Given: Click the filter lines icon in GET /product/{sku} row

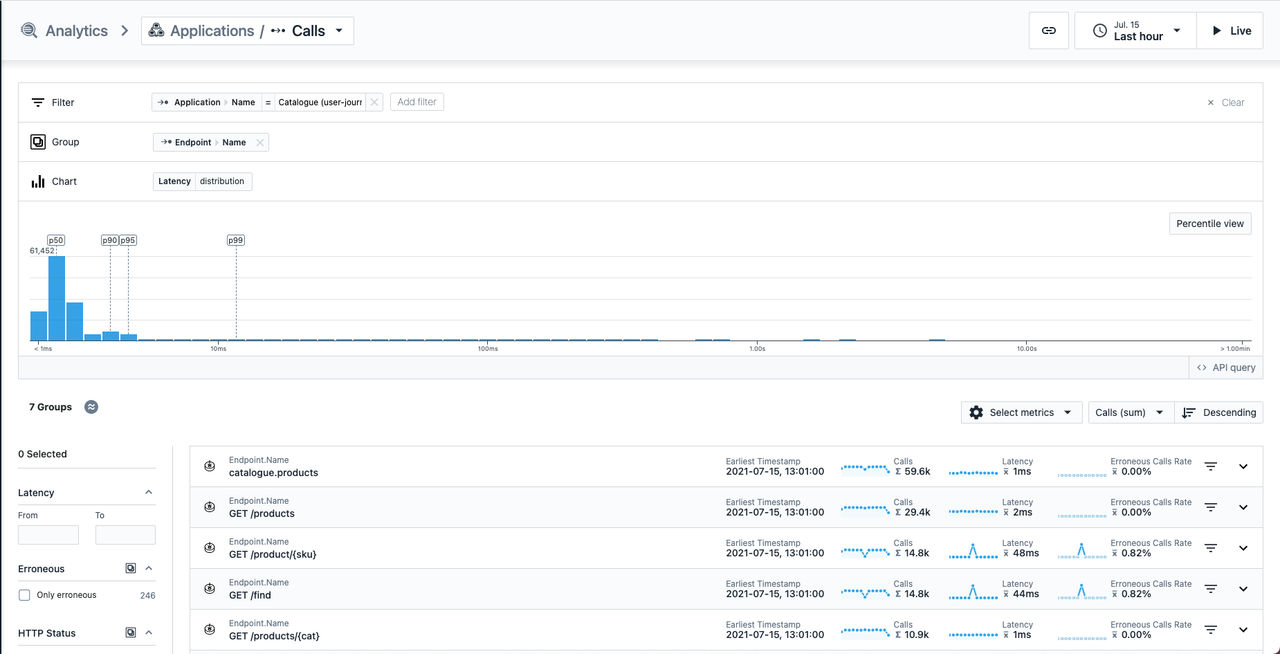Looking at the screenshot, I should tap(1210, 548).
